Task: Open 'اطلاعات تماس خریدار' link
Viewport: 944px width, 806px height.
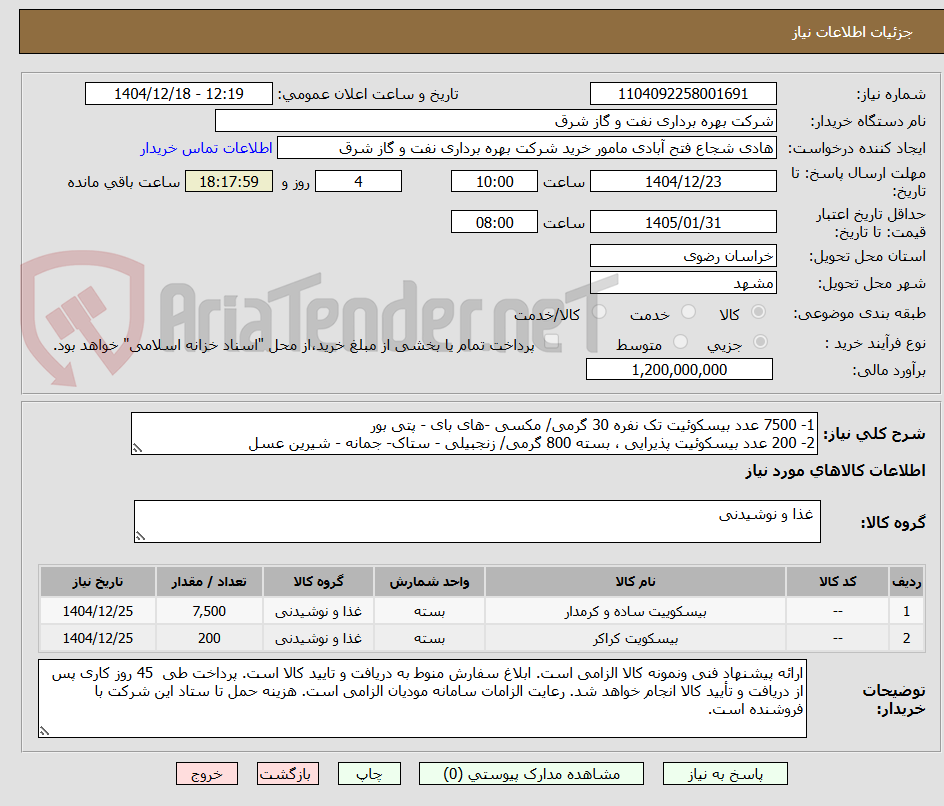Action: tap(206, 148)
